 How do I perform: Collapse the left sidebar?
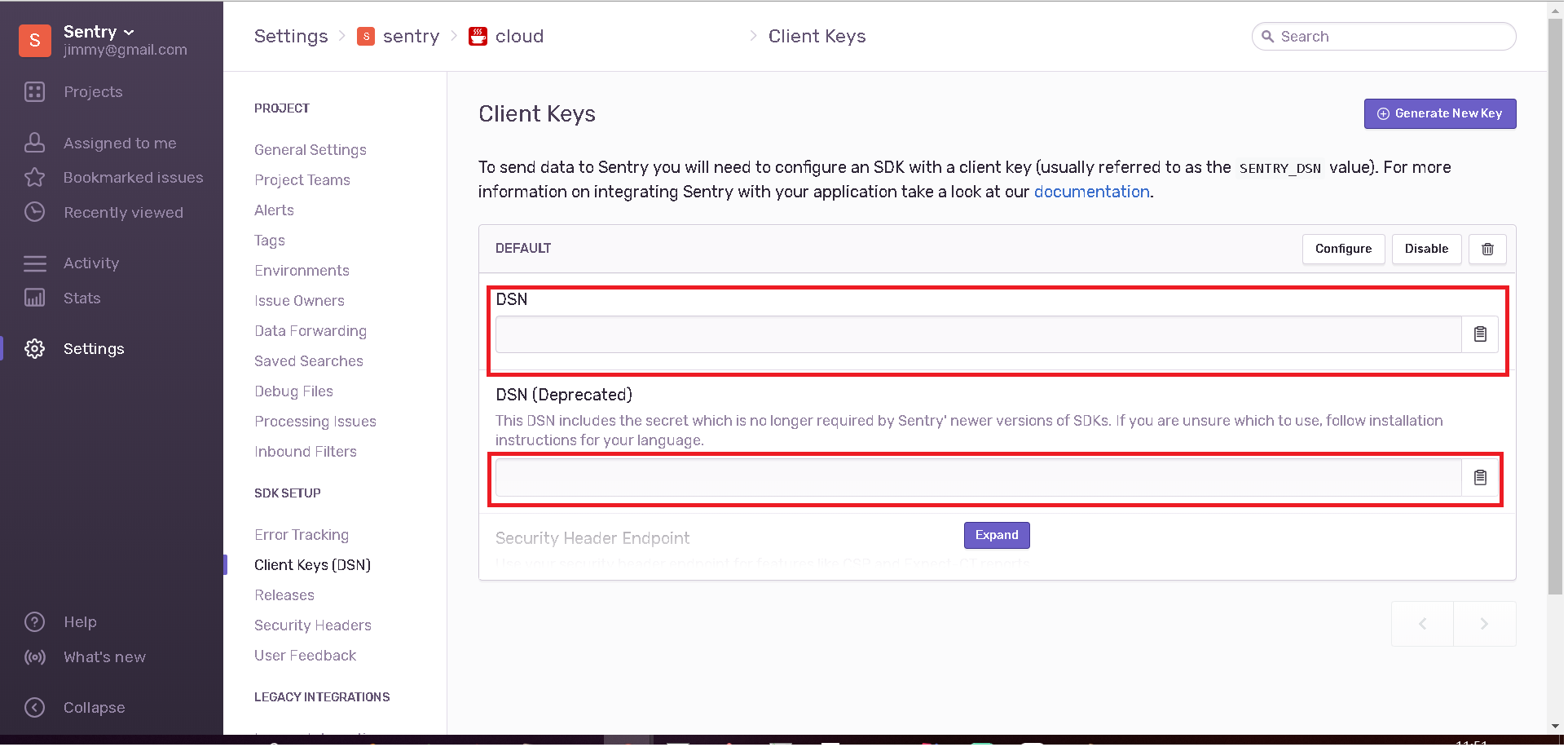click(x=35, y=707)
